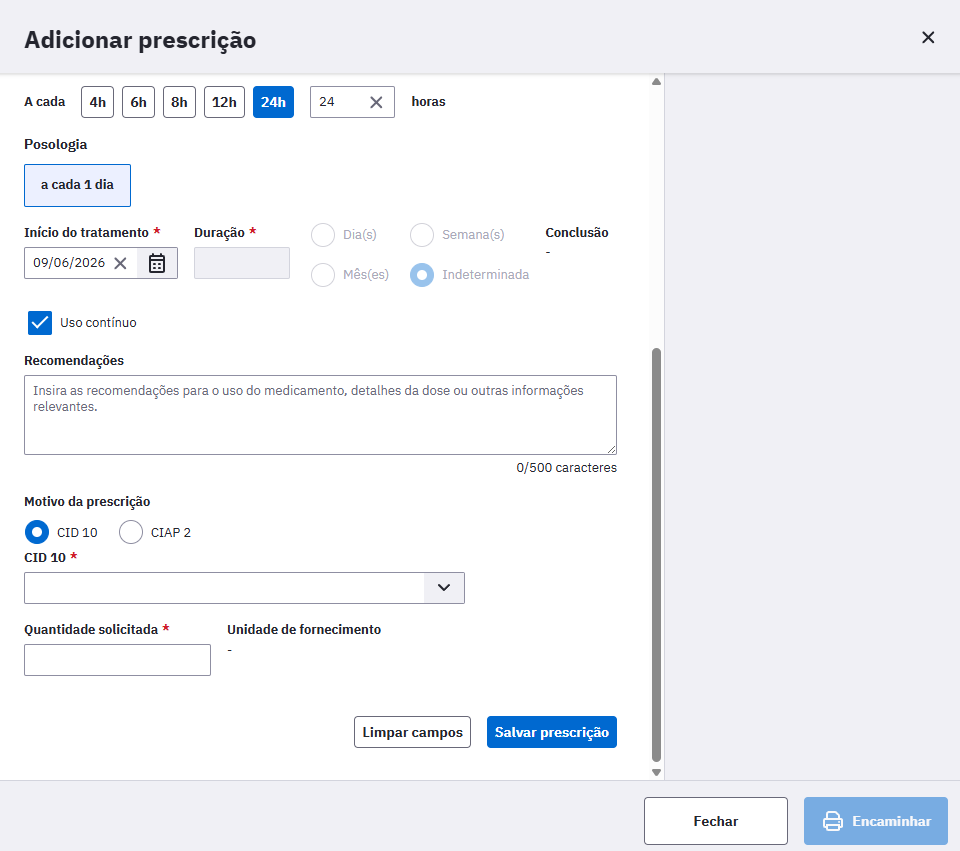Click the scrollbar up arrow
The height and width of the screenshot is (851, 960).
tap(656, 81)
